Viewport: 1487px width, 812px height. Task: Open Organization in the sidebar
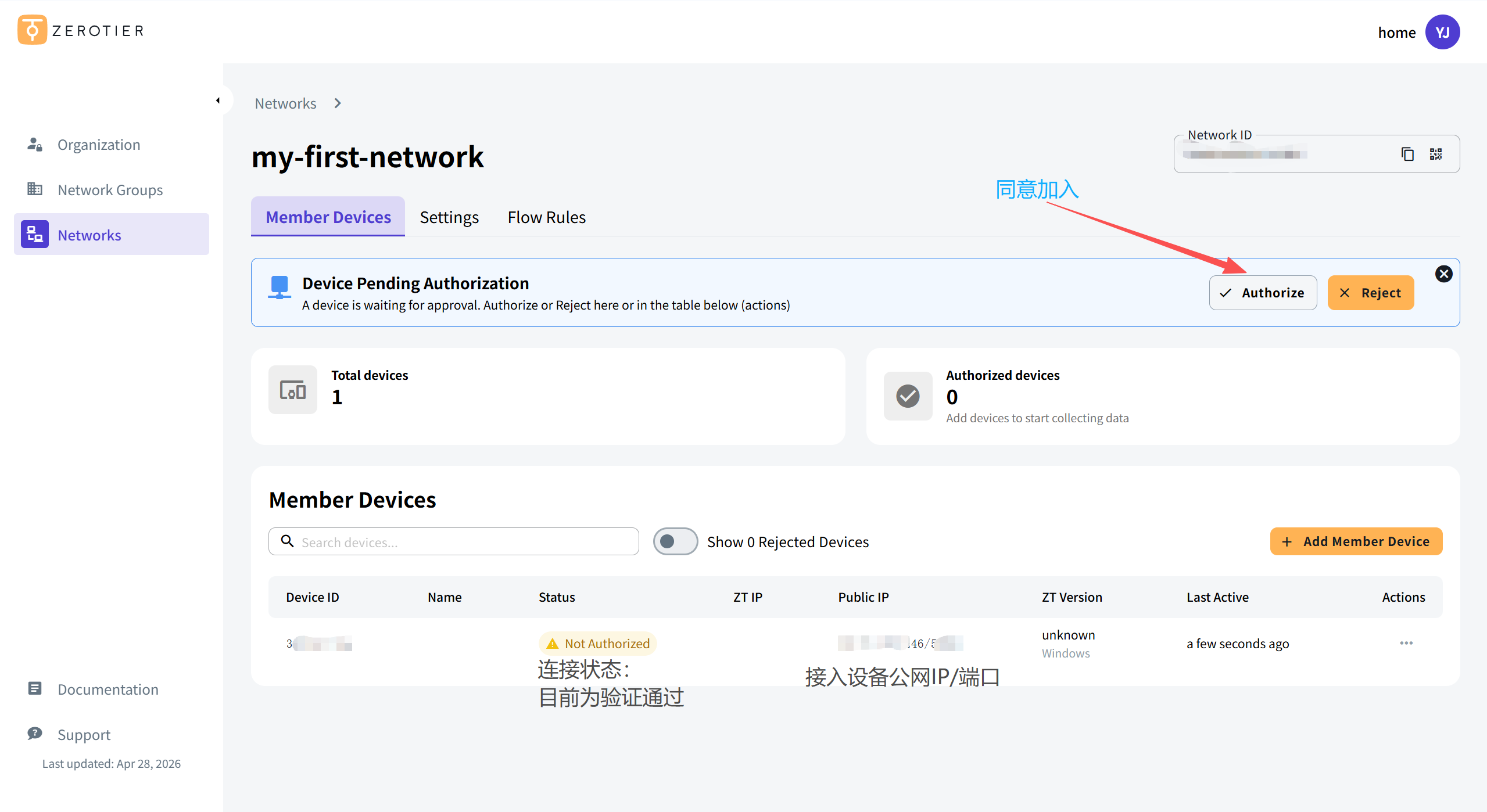[112, 145]
